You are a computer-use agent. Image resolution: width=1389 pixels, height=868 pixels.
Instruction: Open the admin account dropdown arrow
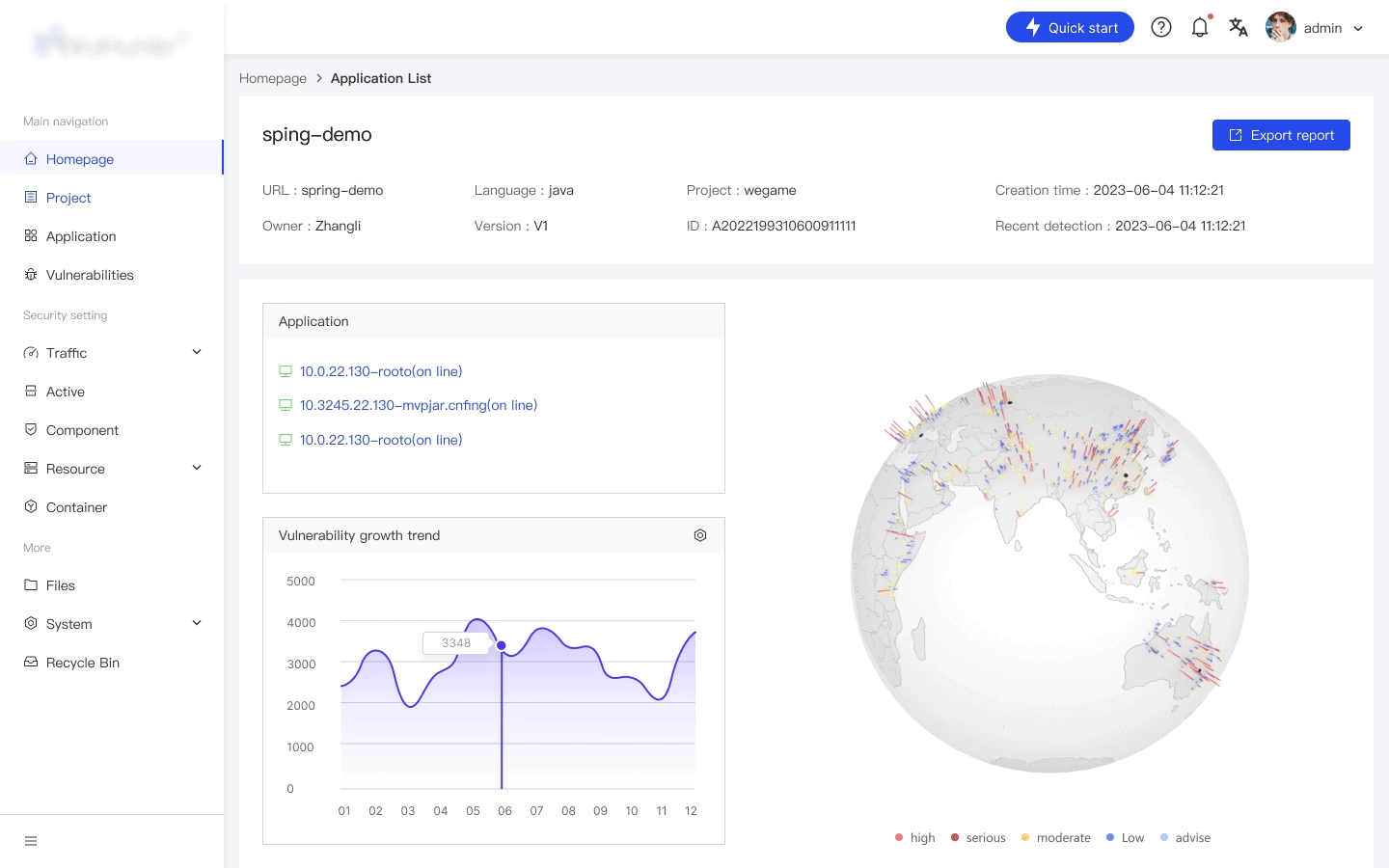click(x=1358, y=28)
